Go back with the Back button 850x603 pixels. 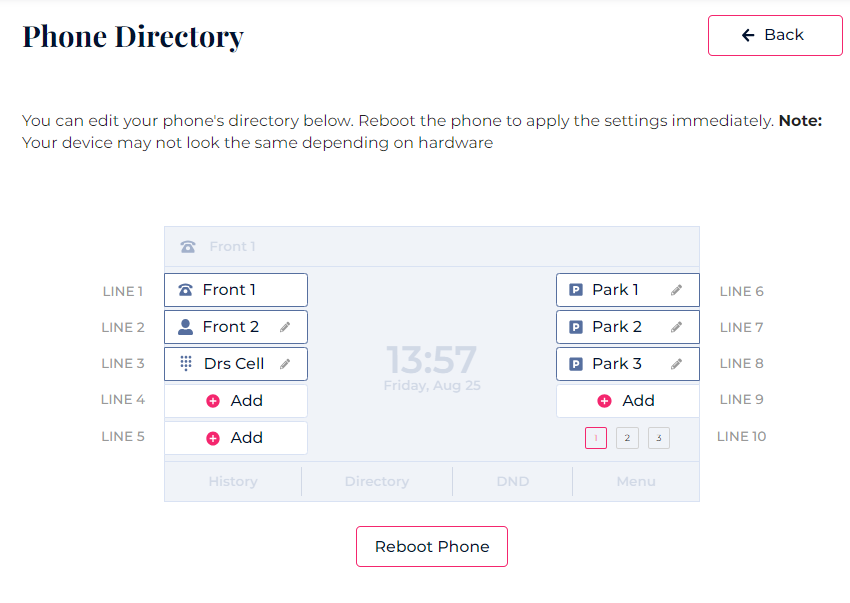774,35
